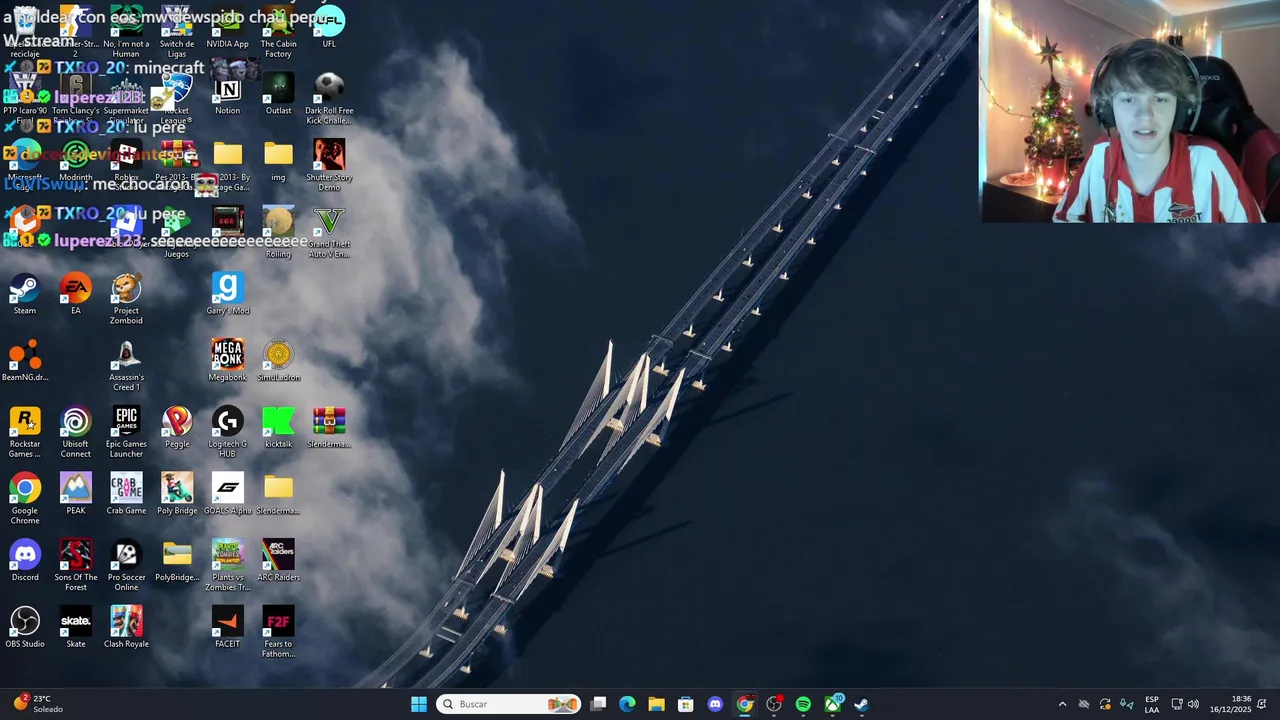Open the notification bell in the tray

point(1262,704)
